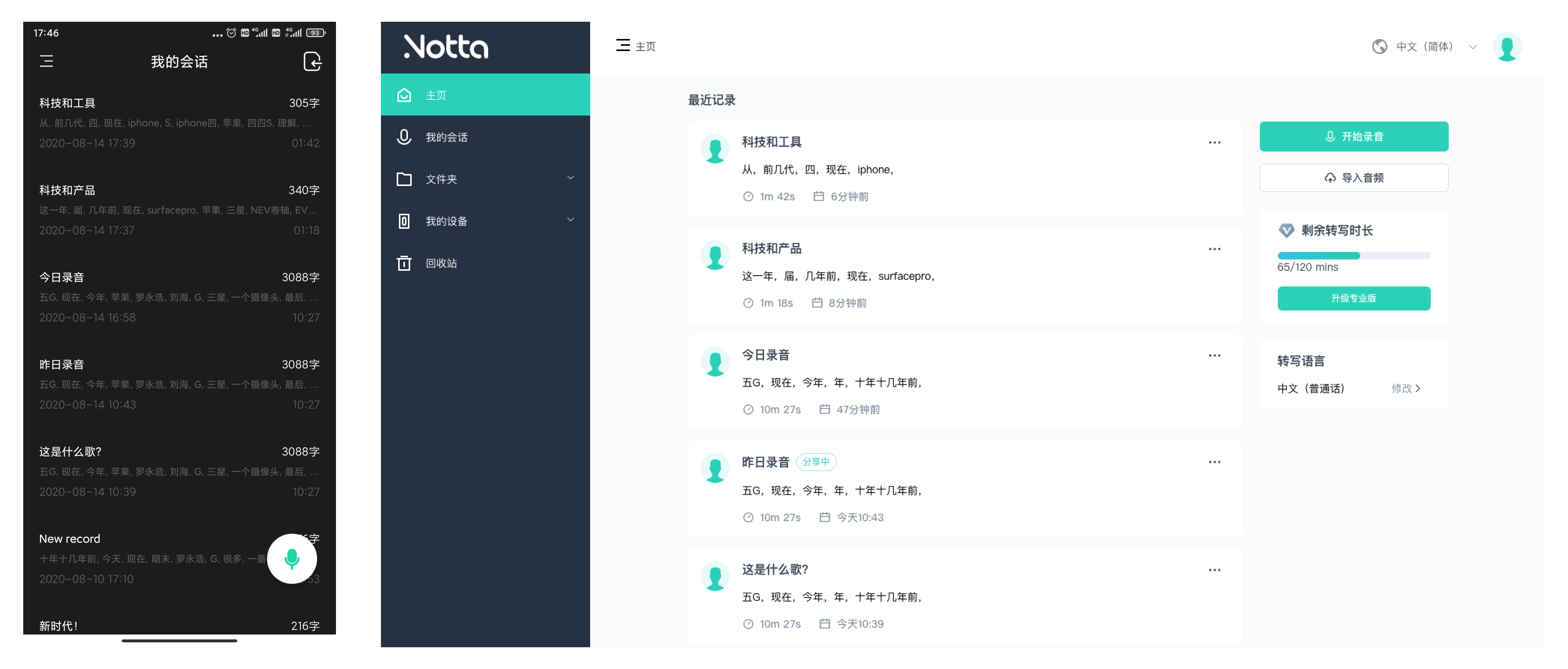Open the three-dot menu for 科技和工具
This screenshot has width=1568, height=669.
click(1214, 142)
